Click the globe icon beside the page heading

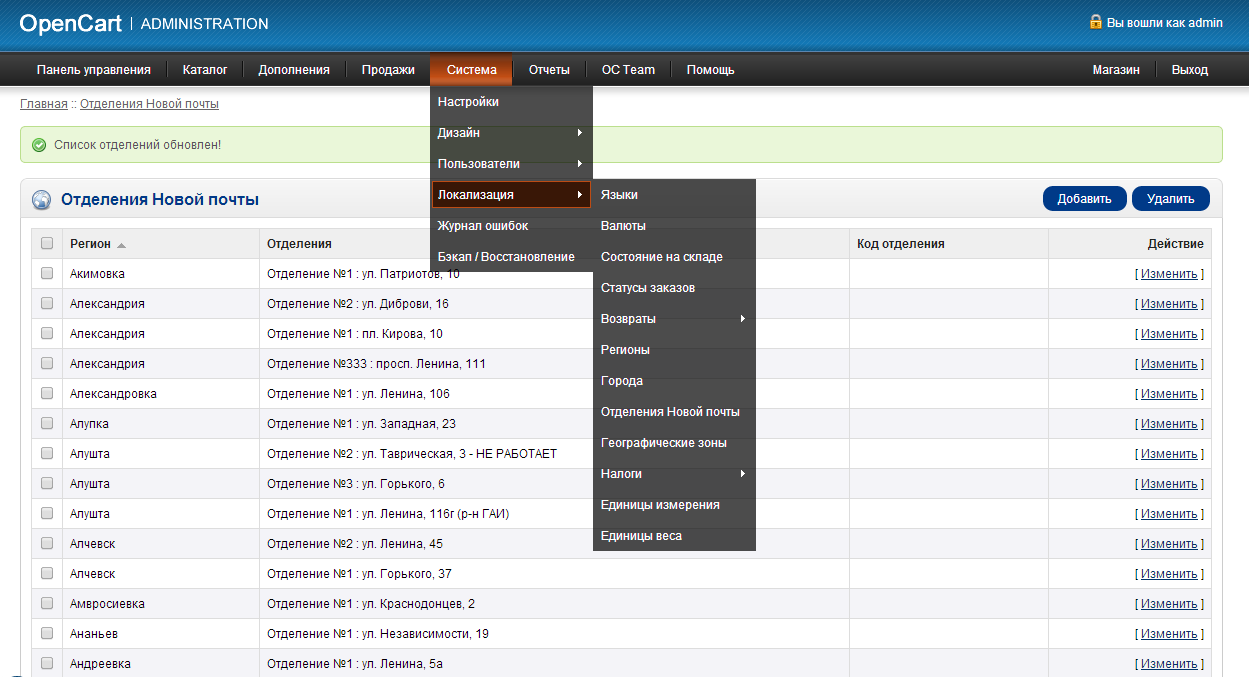tap(42, 200)
